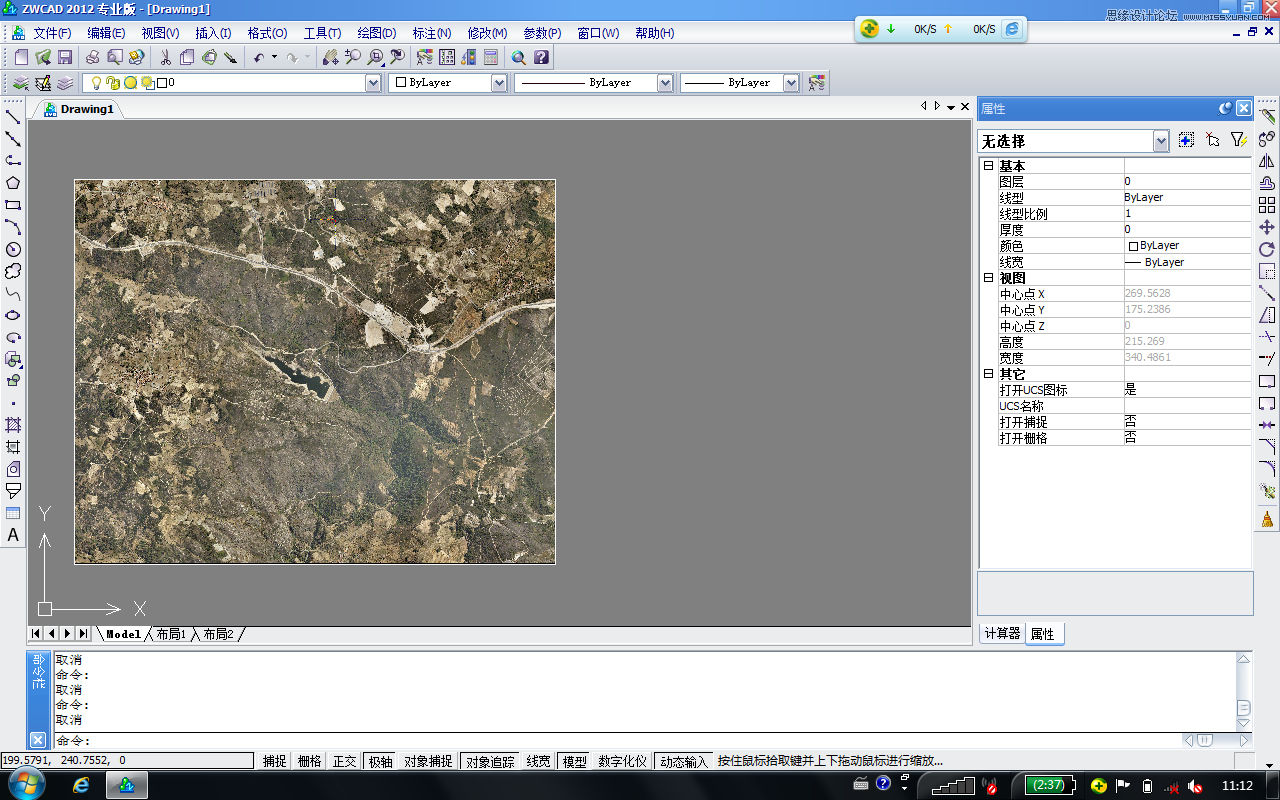Click Quick Select icon in properties panel
This screenshot has height=800, width=1280.
pyautogui.click(x=1238, y=140)
